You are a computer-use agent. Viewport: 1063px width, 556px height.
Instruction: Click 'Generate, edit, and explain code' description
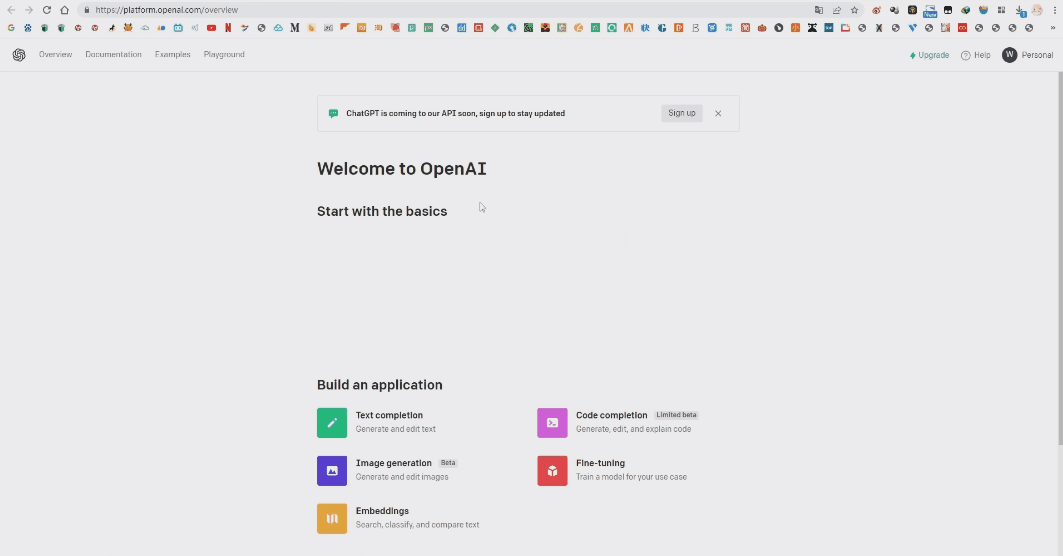633,429
